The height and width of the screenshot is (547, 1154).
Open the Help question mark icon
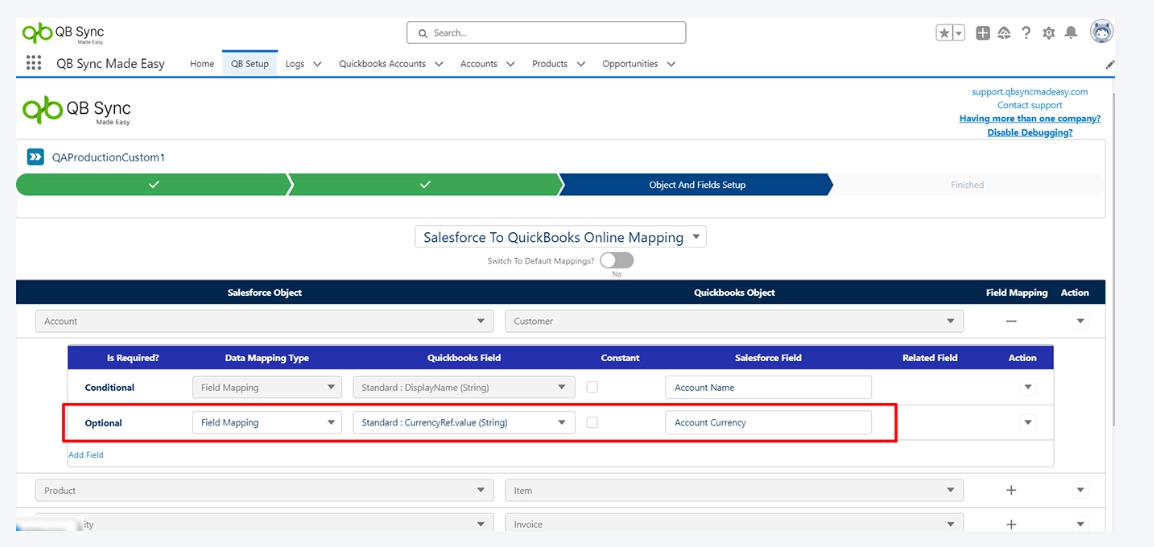[x=1026, y=33]
